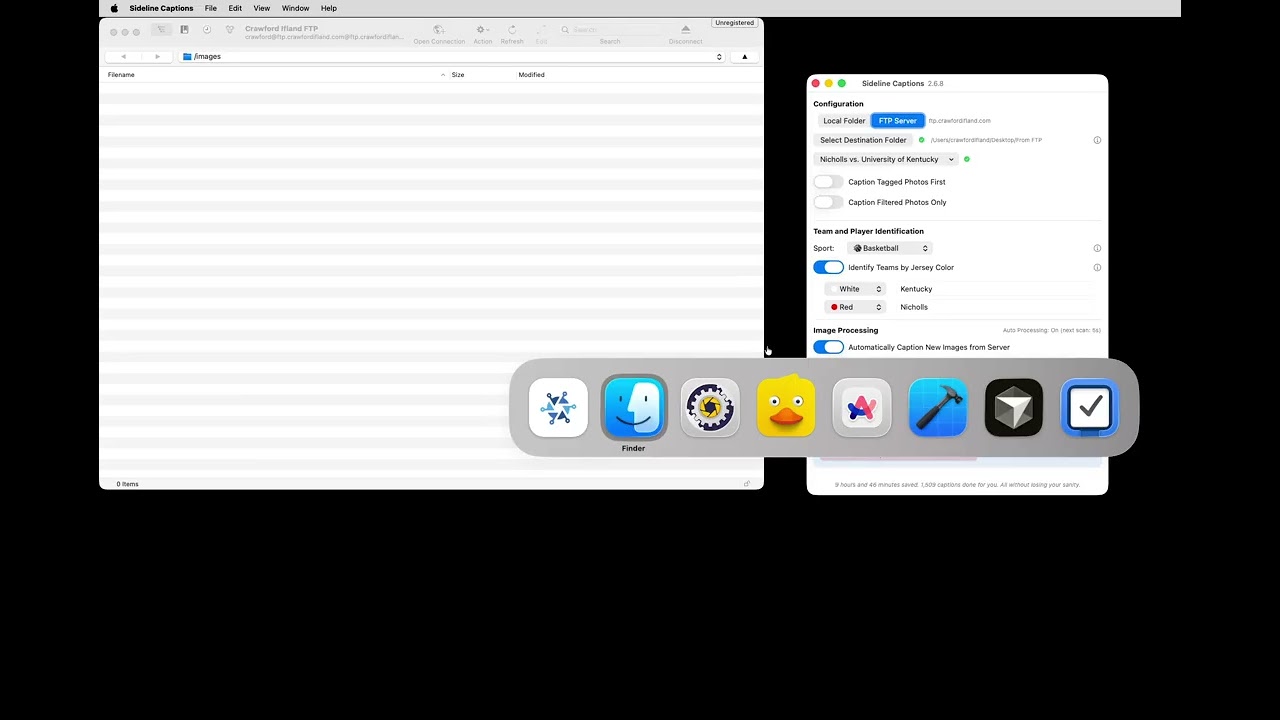Disable Identify Teams by Jersey Color
Image resolution: width=1280 pixels, height=720 pixels.
click(828, 267)
